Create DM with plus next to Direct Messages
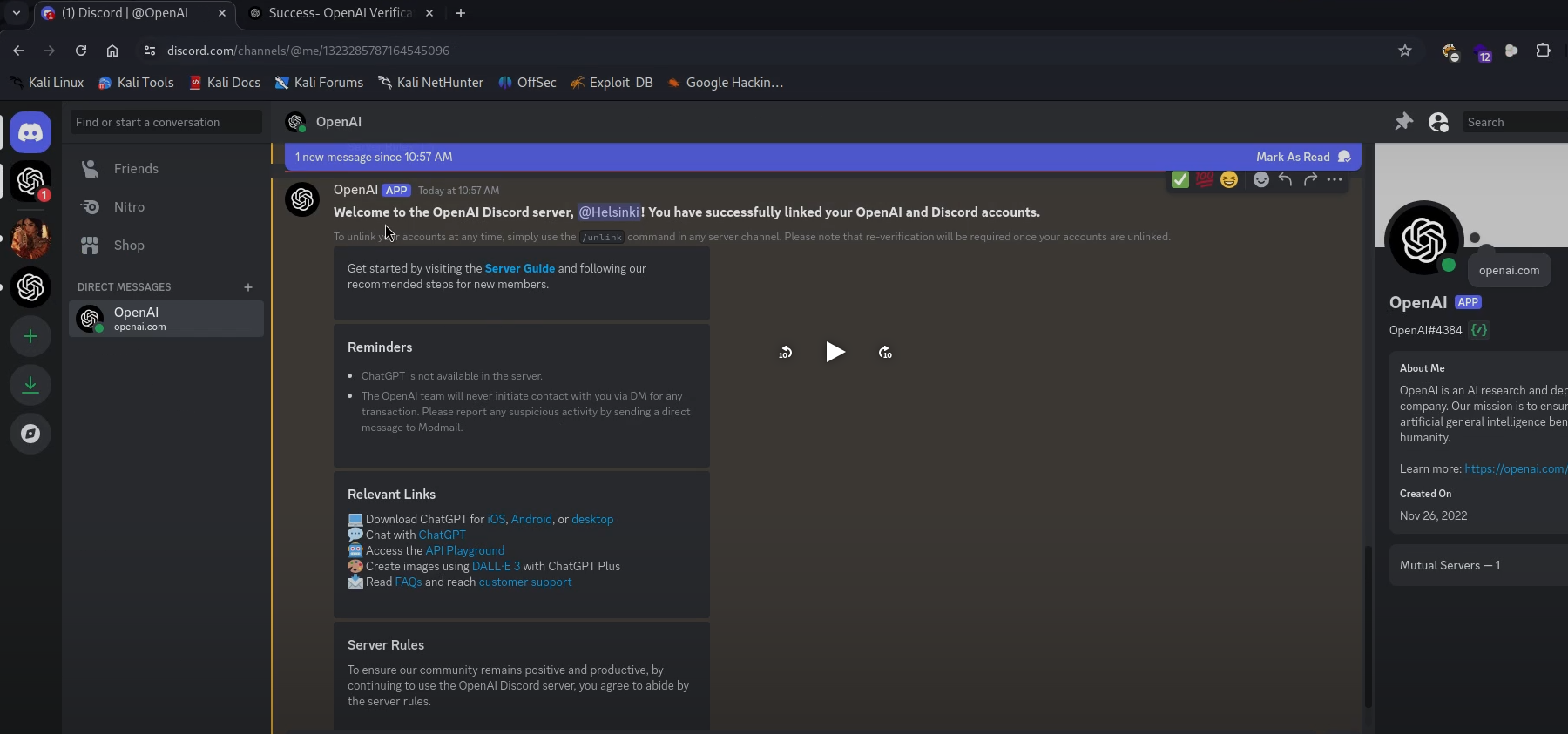The image size is (1568, 734). 248,287
